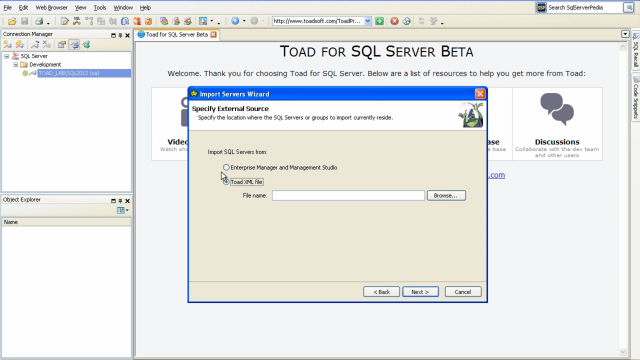Image resolution: width=640 pixels, height=360 pixels.
Task: Click the Next > button
Action: pos(420,292)
